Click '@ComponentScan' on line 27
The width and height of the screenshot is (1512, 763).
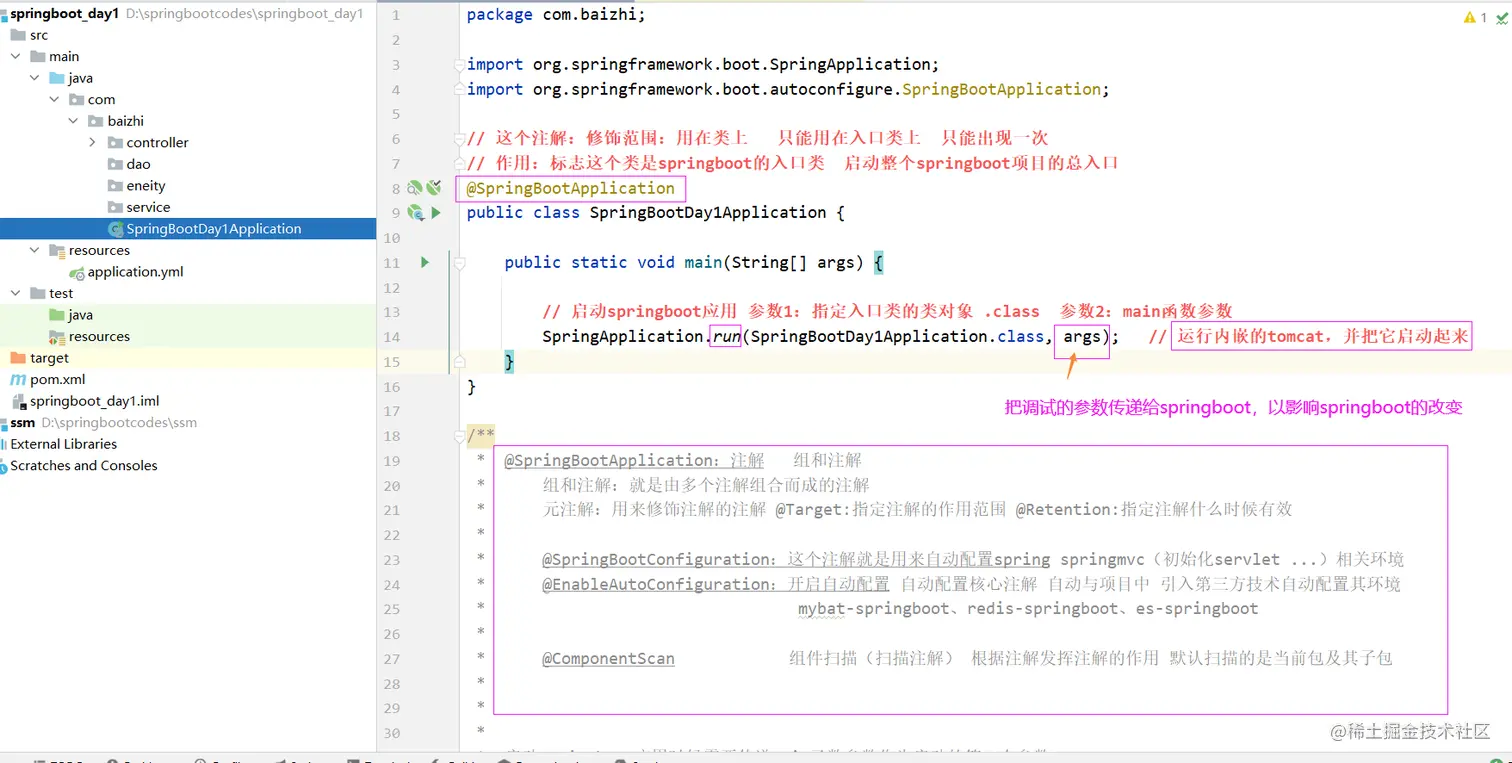coord(609,659)
